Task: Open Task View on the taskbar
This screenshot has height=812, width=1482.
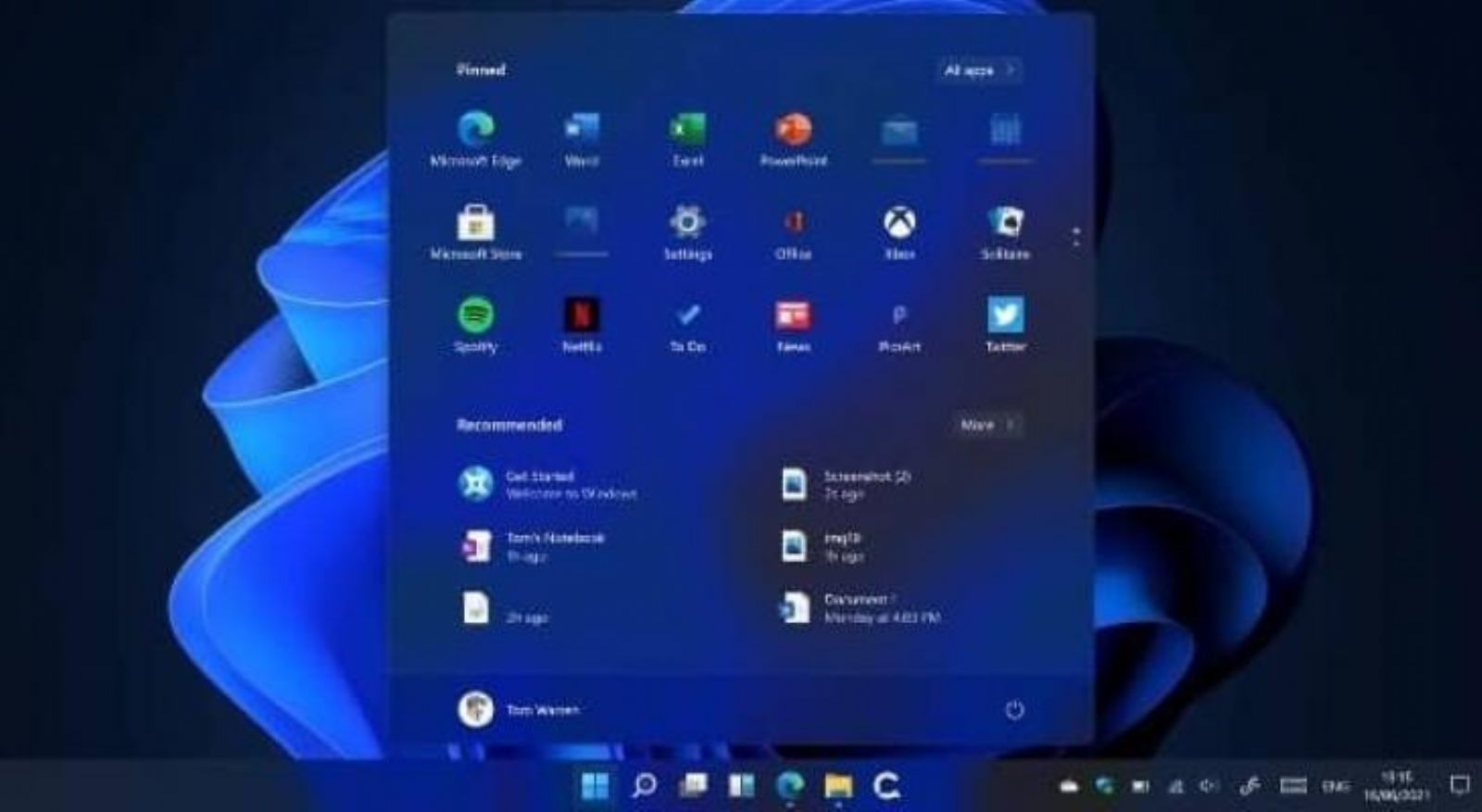Action: pos(693,785)
